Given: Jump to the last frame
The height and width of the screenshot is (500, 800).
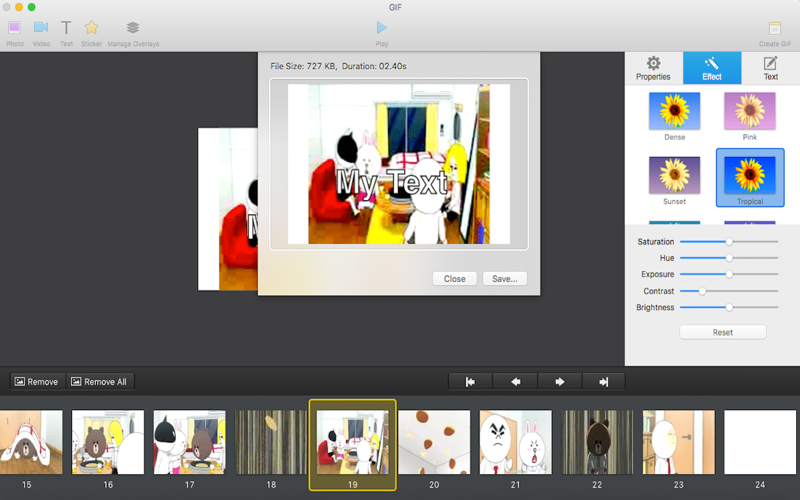Looking at the screenshot, I should pyautogui.click(x=604, y=382).
